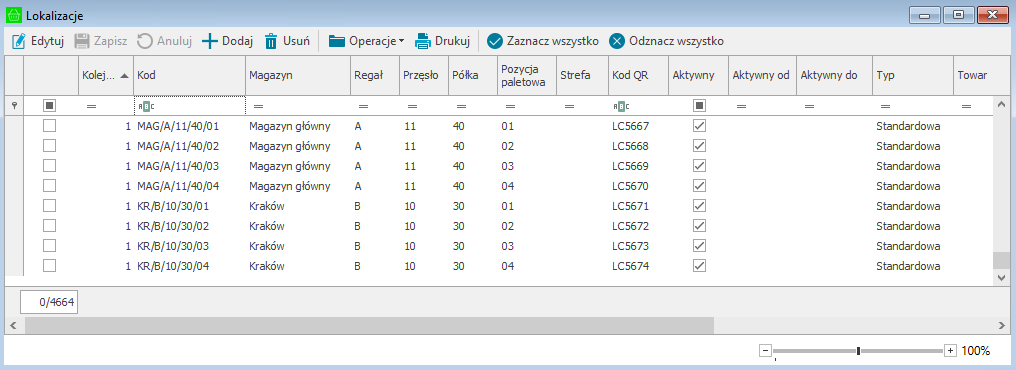This screenshot has width=1016, height=370.
Task: Click the Usuń trash icon
Action: coord(271,41)
